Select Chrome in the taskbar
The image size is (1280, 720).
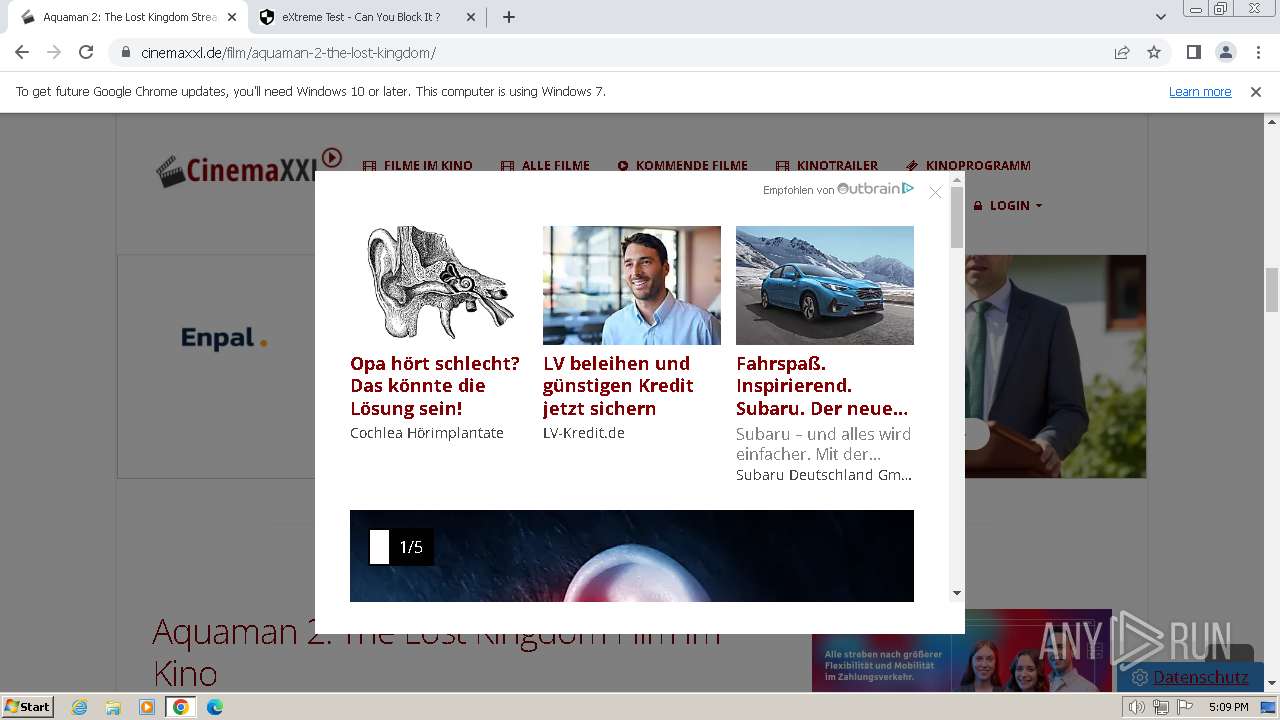(x=180, y=707)
